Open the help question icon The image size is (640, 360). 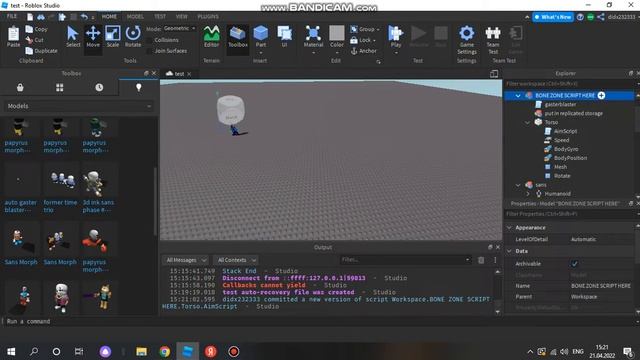(580, 17)
